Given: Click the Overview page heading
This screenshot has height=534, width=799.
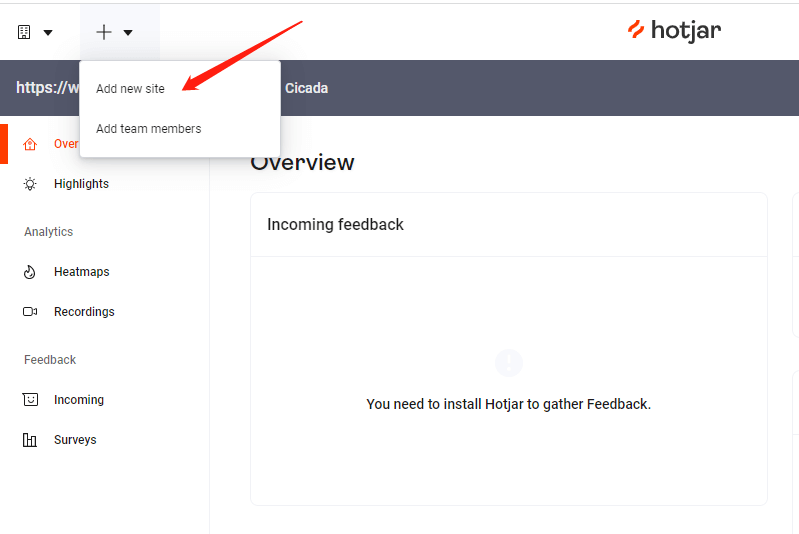Looking at the screenshot, I should (302, 163).
